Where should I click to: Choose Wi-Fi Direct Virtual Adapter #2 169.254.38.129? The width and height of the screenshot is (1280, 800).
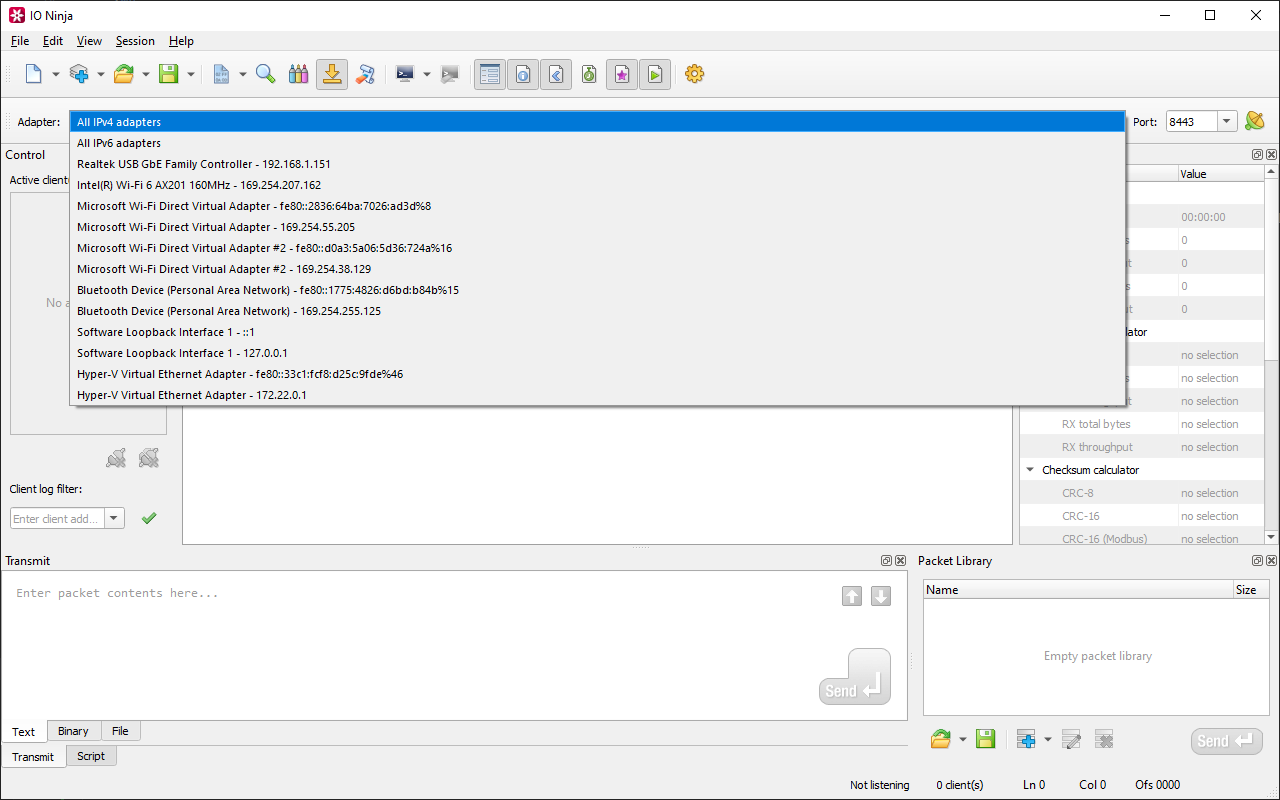[597, 269]
